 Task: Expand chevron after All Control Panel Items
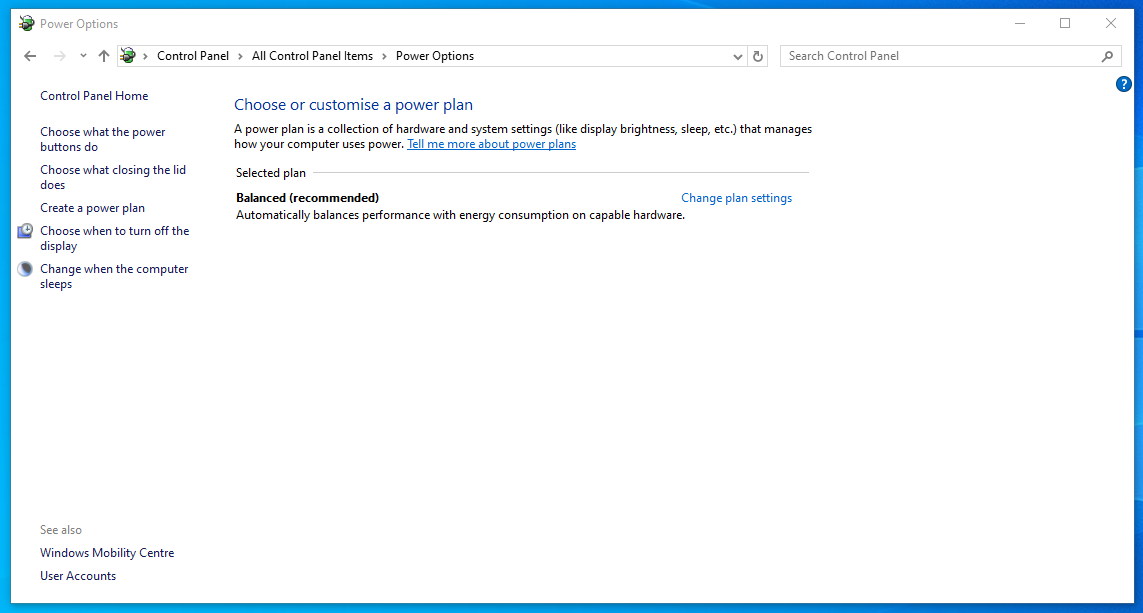[x=384, y=56]
